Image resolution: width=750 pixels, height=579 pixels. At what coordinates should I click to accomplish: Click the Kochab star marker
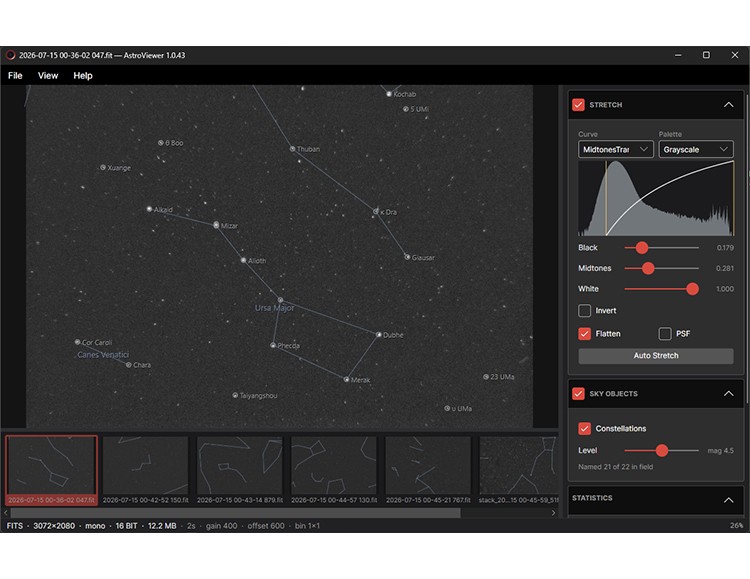pos(389,94)
